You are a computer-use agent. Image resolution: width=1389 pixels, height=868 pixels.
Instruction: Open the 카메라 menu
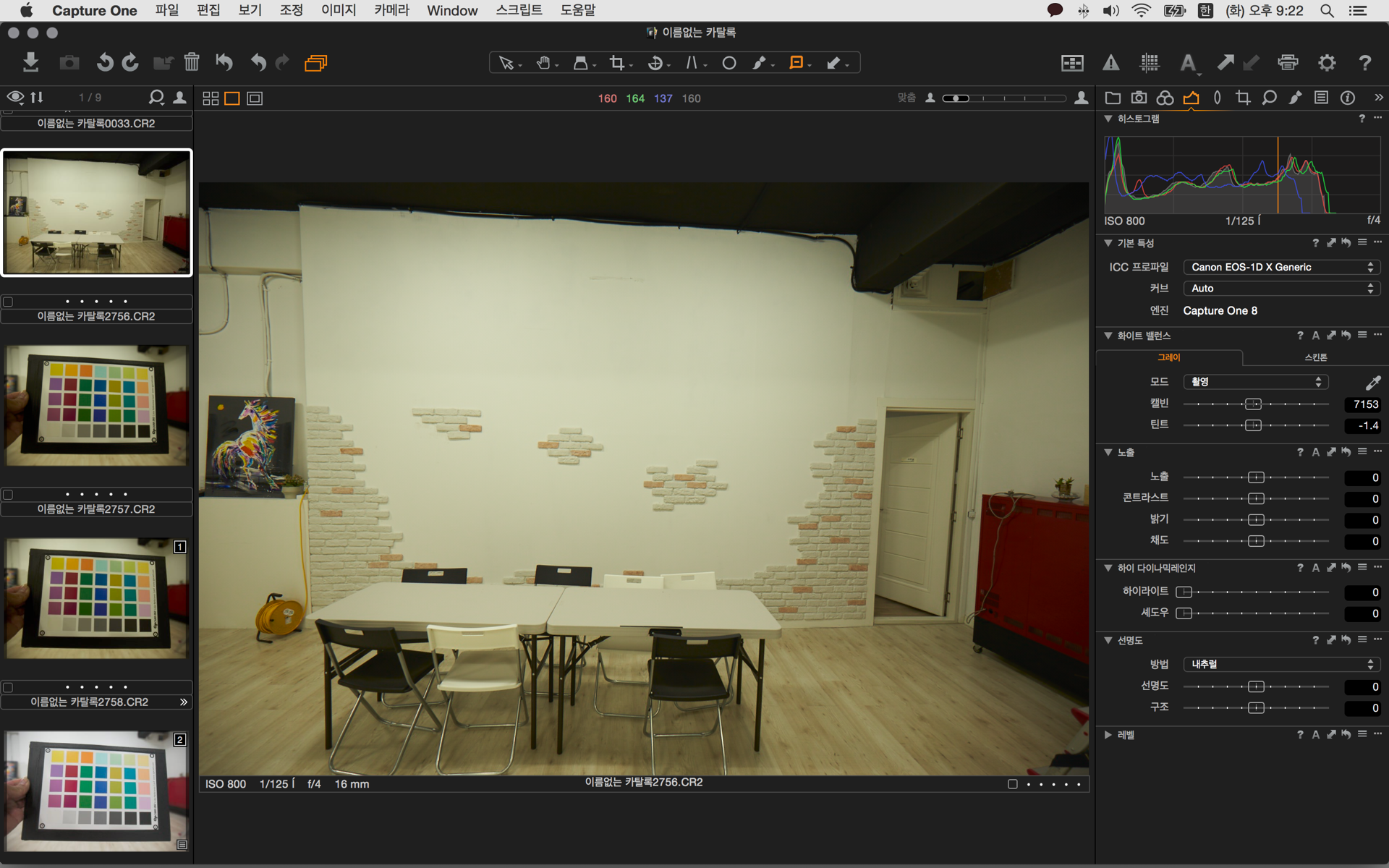click(391, 10)
